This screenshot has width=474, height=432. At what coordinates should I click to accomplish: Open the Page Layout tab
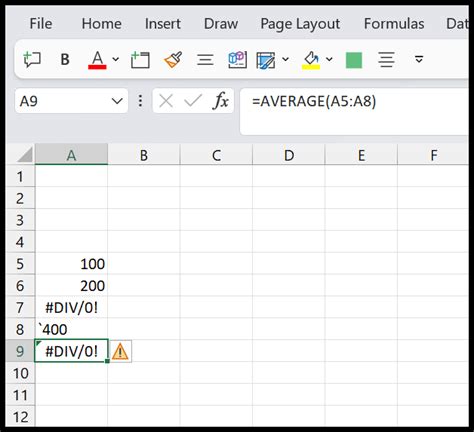[300, 24]
